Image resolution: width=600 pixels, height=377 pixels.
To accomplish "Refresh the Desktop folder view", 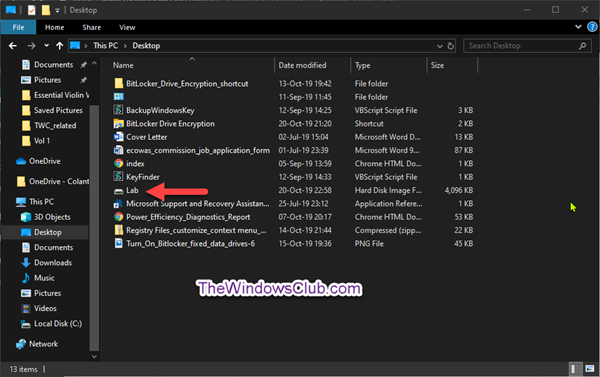I will pyautogui.click(x=451, y=46).
